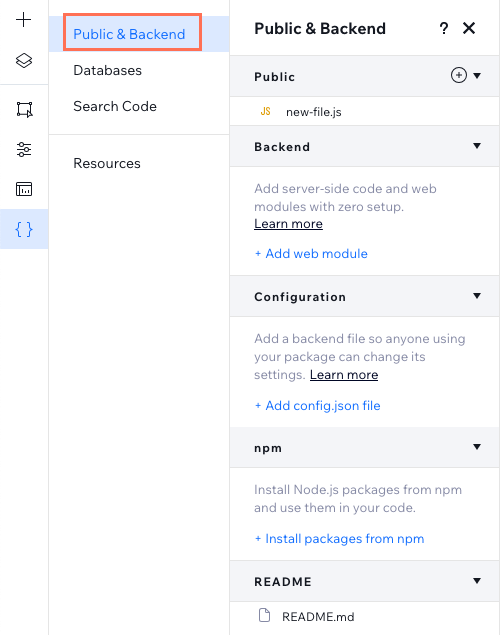Click Add config.json file link

click(317, 405)
